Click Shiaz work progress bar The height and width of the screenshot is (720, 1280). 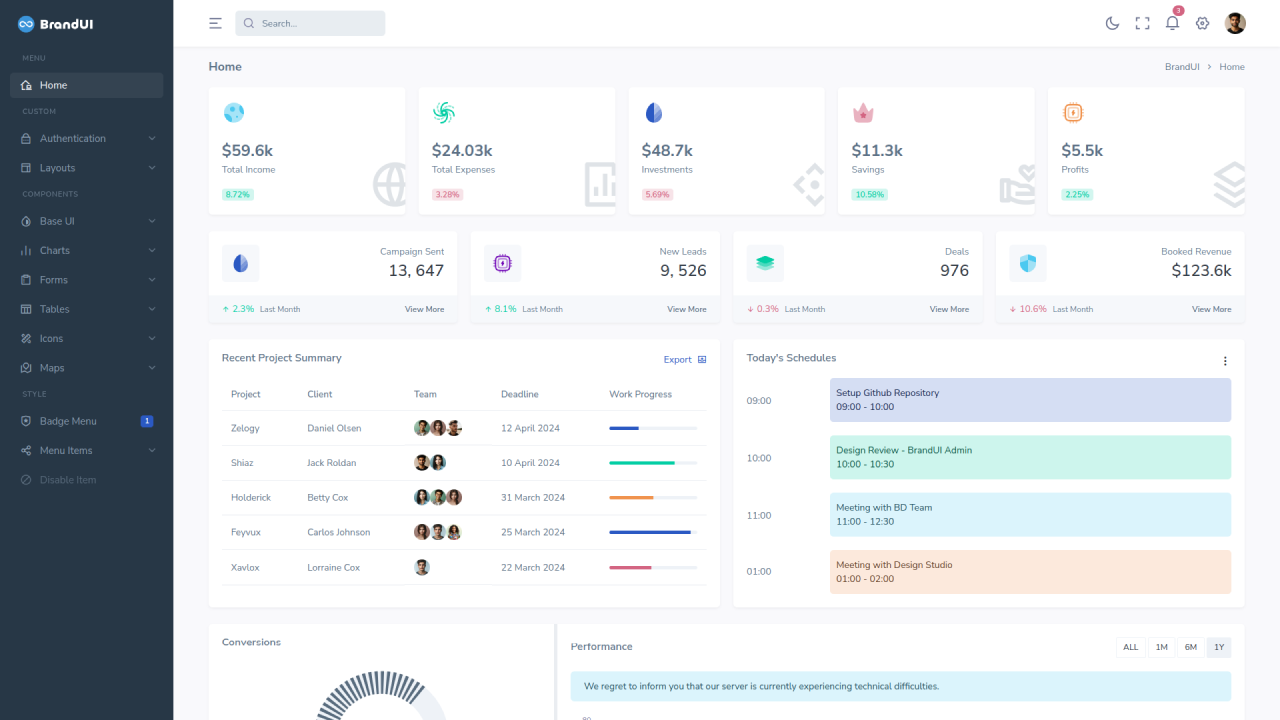point(653,463)
